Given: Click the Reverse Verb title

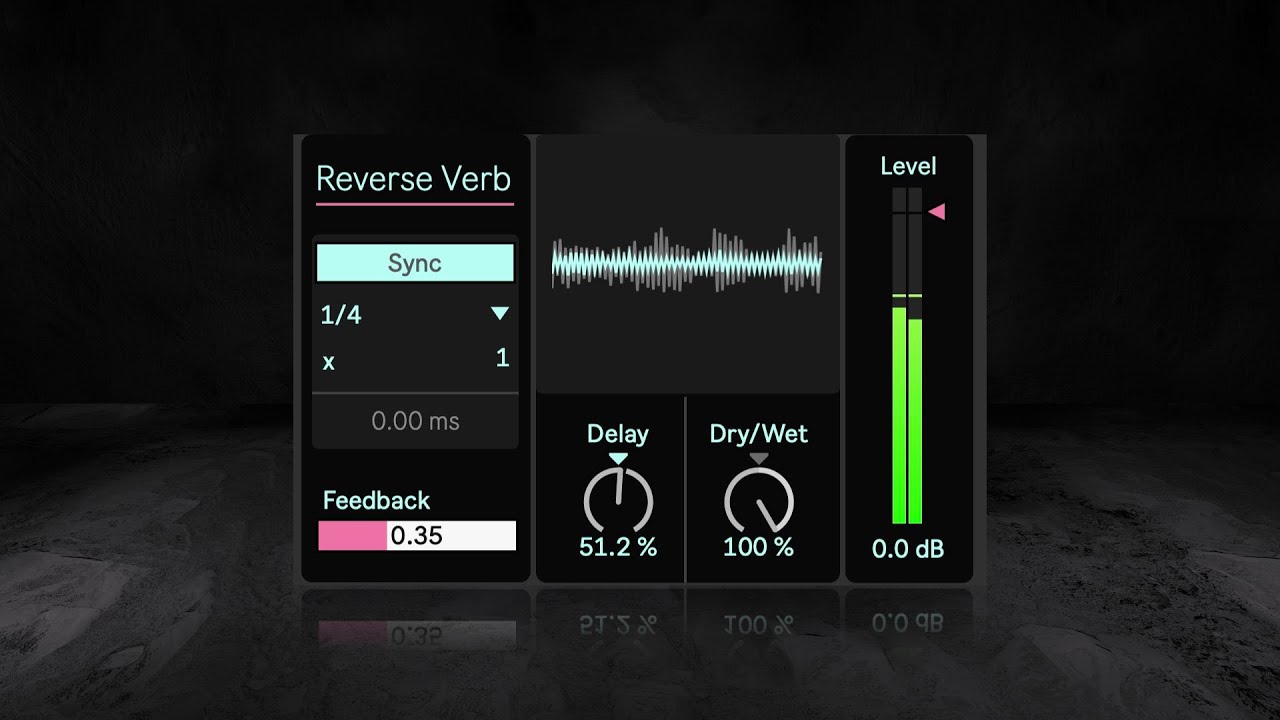Looking at the screenshot, I should pos(413,179).
